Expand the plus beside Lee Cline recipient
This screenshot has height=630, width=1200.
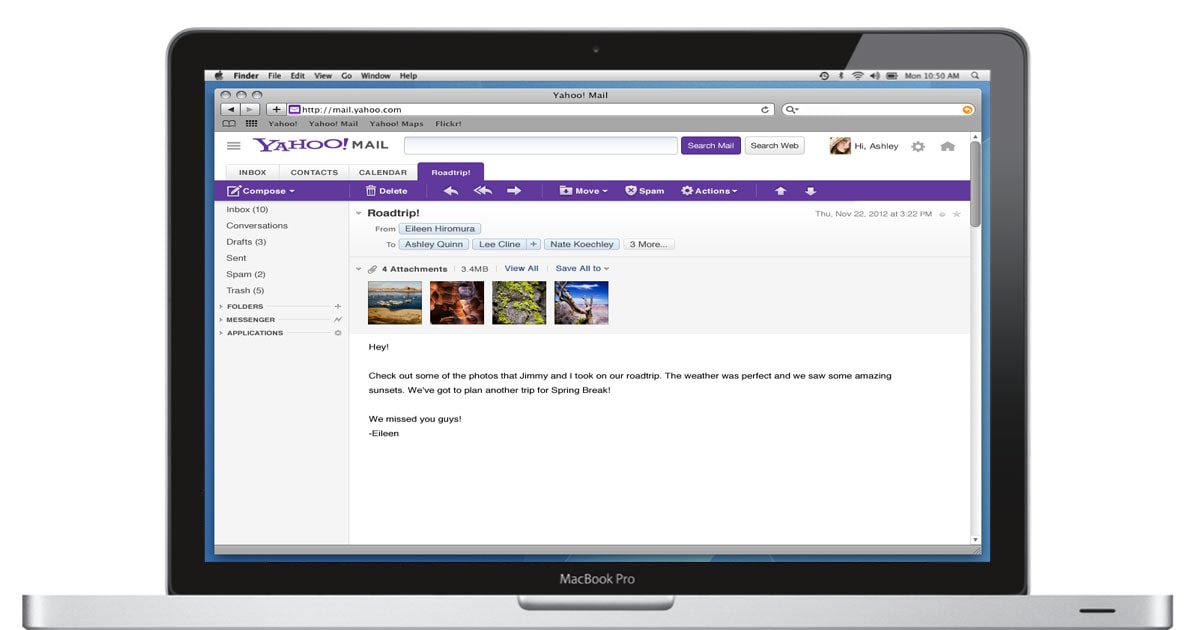tap(533, 244)
